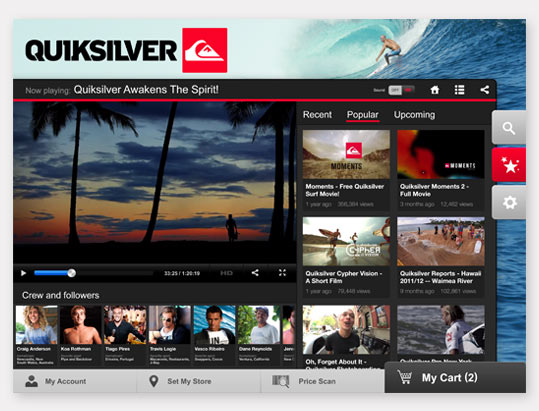
Task: Click the shopping cart icon
Action: (x=405, y=377)
